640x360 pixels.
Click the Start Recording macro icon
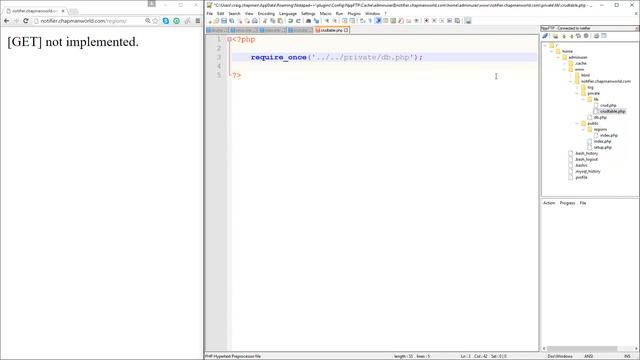(427, 21)
